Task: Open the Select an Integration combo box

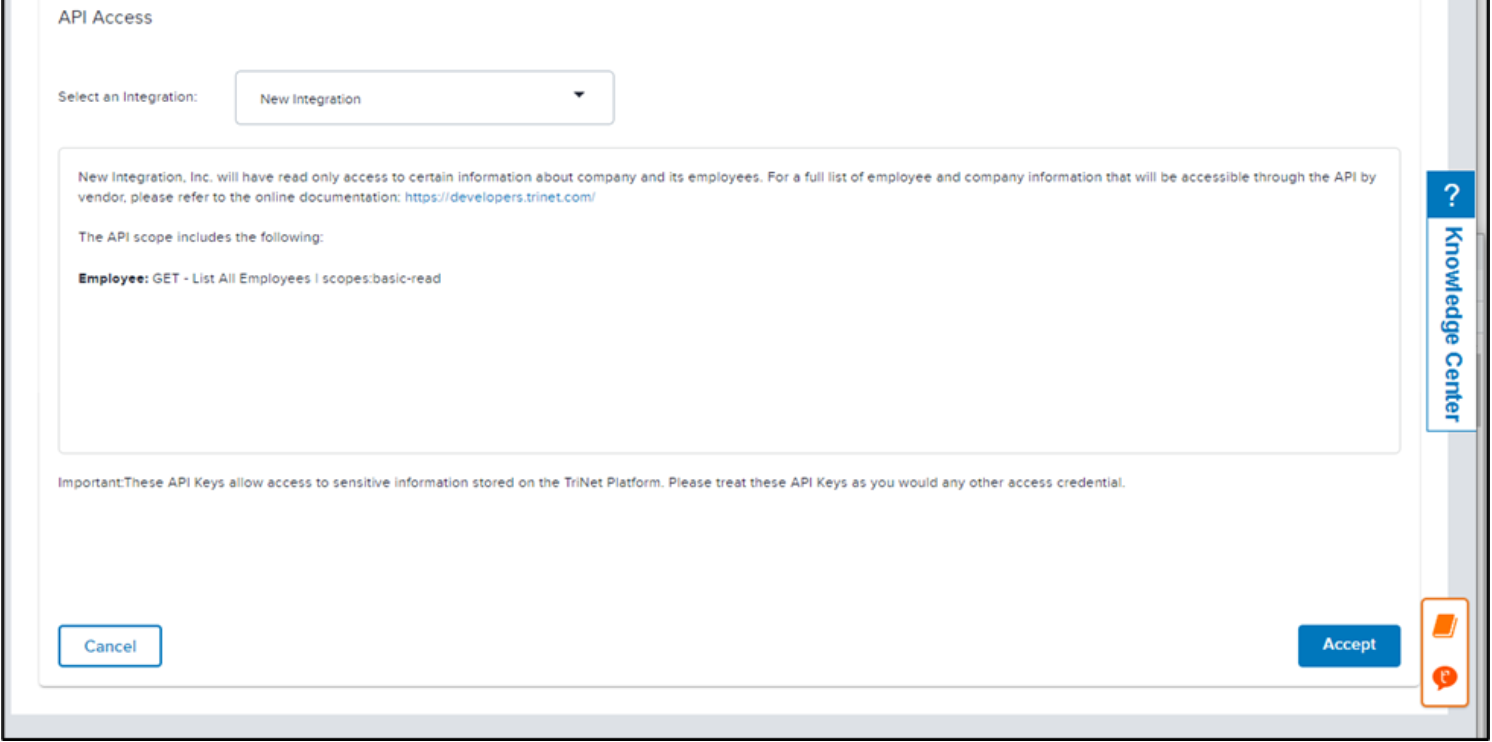Action: [x=424, y=98]
